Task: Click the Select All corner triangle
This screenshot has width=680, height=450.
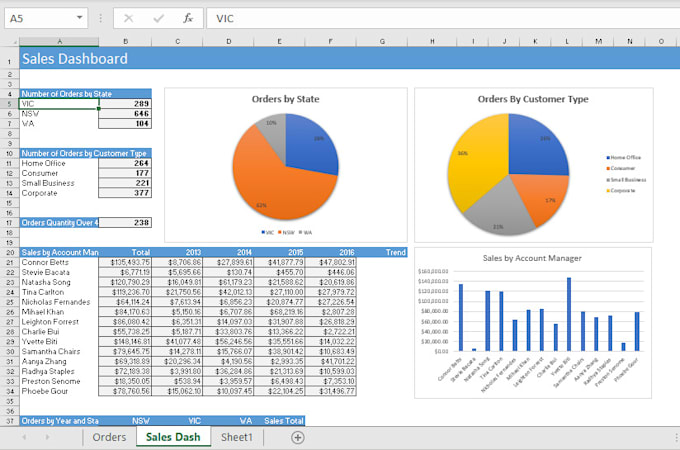Action: pos(9,41)
